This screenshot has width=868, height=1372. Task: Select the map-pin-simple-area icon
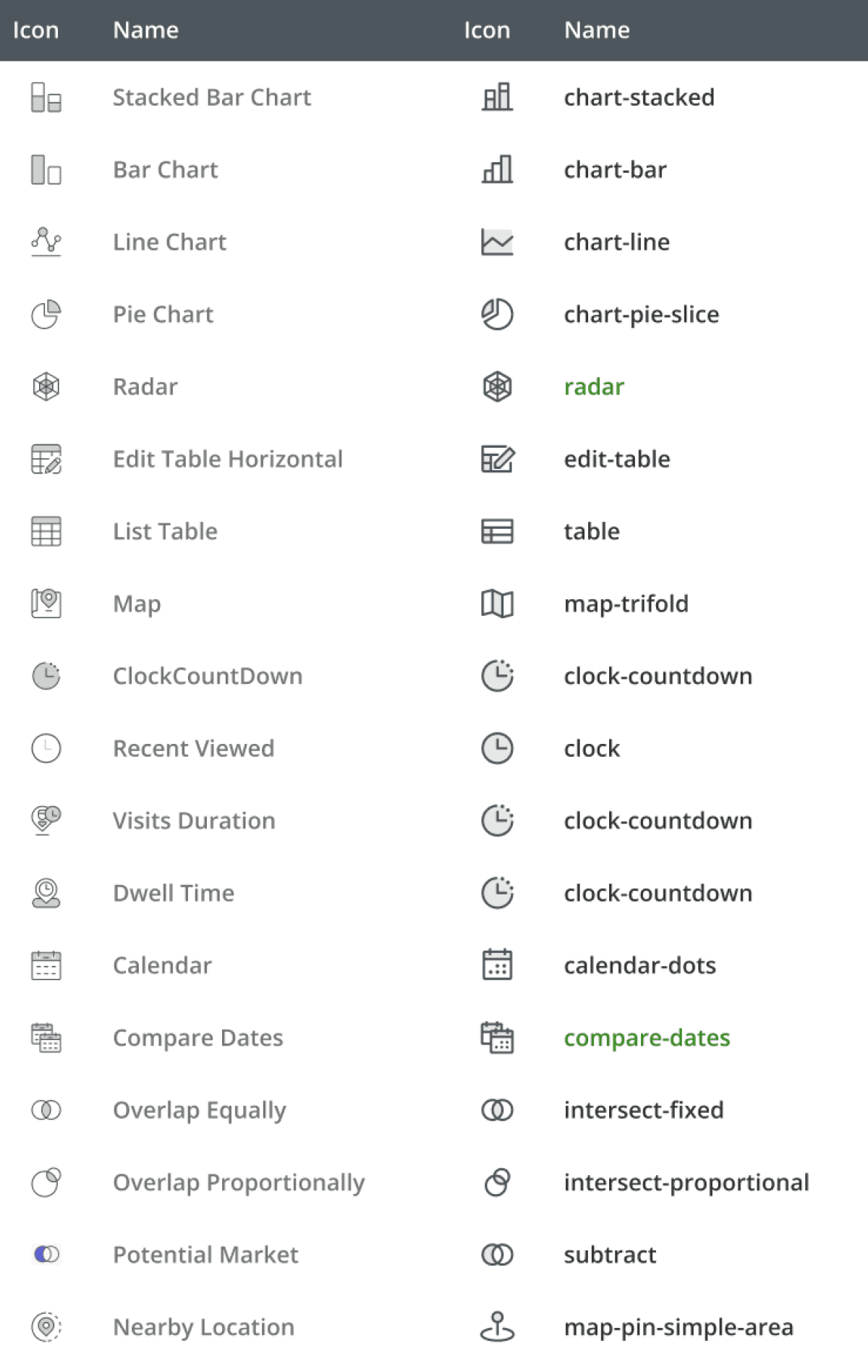497,1326
